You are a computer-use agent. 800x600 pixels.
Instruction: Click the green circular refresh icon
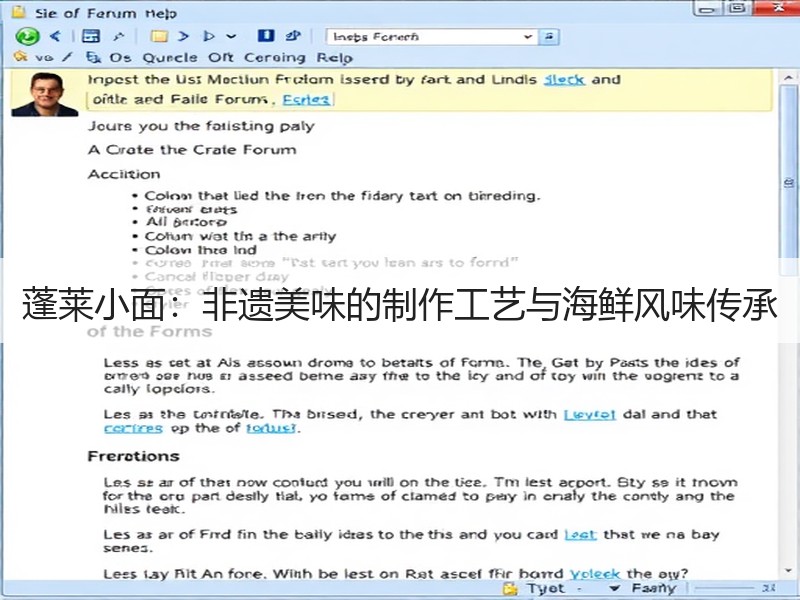27,36
